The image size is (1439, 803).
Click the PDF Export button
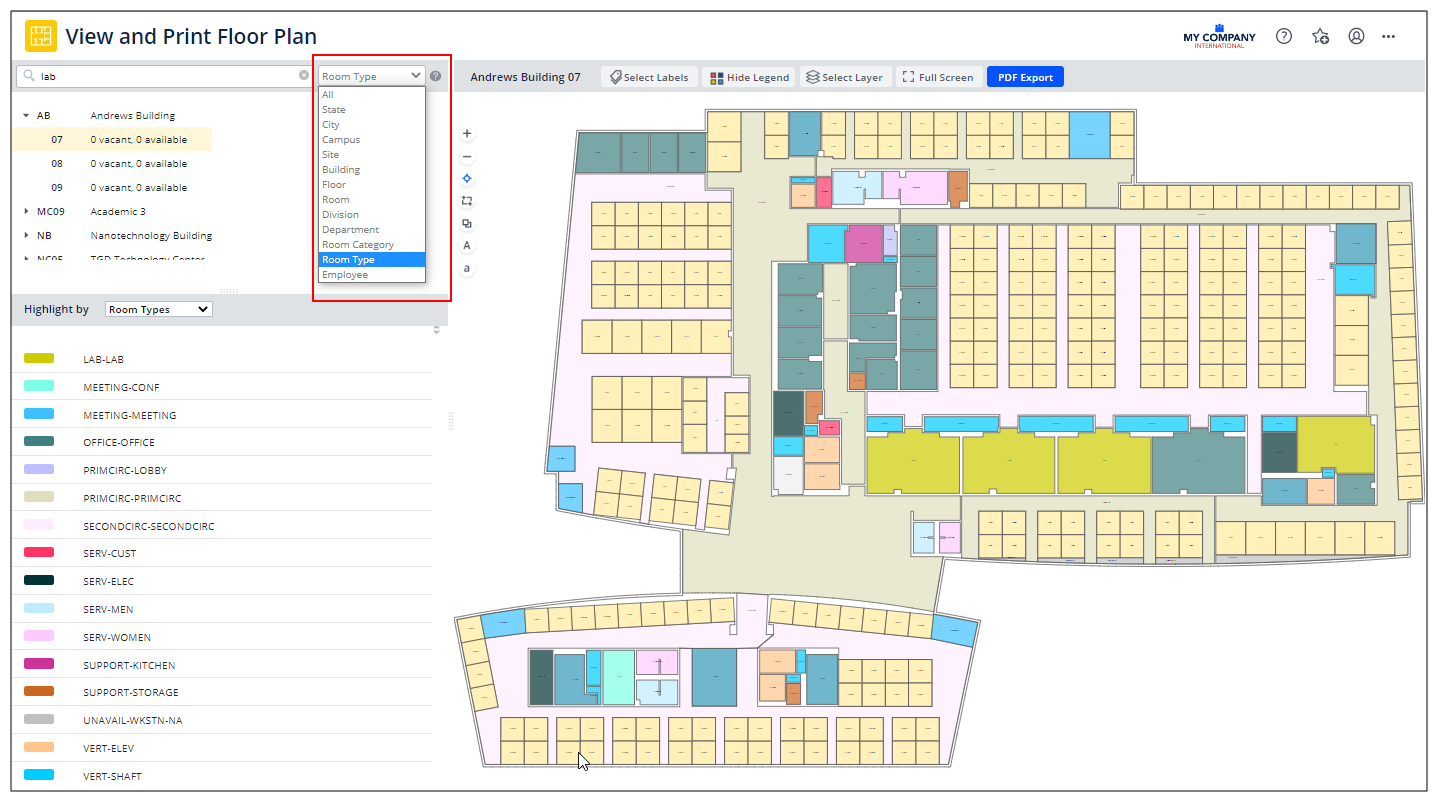click(x=1025, y=77)
